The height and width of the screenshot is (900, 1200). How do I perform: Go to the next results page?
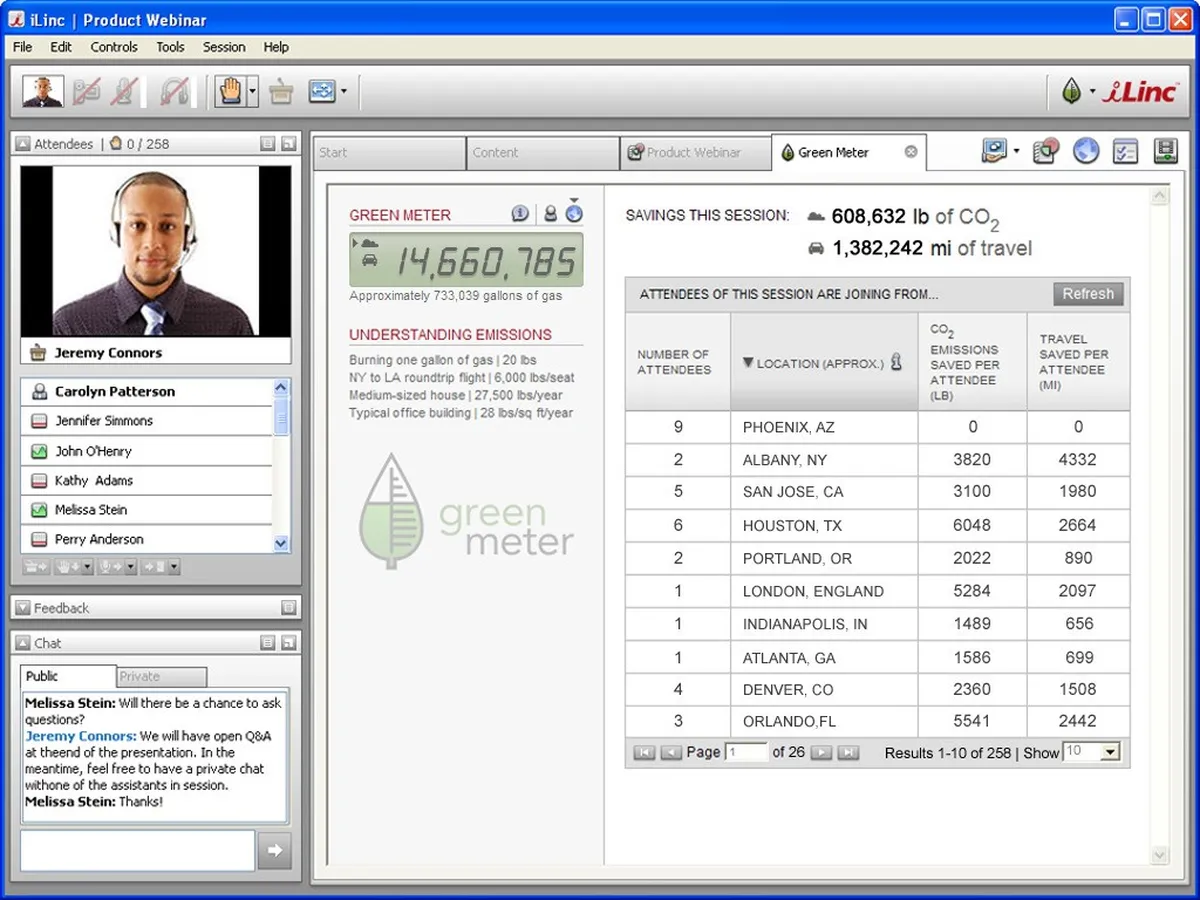tap(821, 752)
